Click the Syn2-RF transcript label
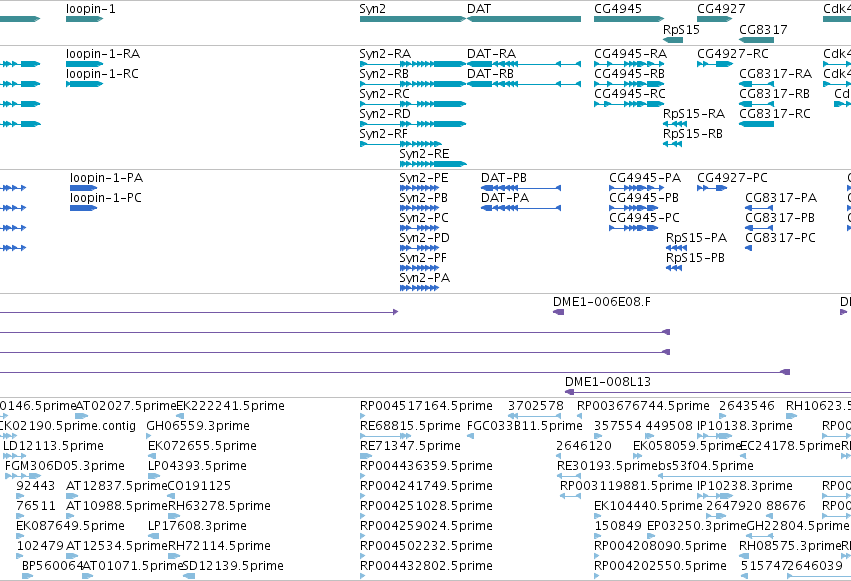This screenshot has width=851, height=581. point(383,134)
